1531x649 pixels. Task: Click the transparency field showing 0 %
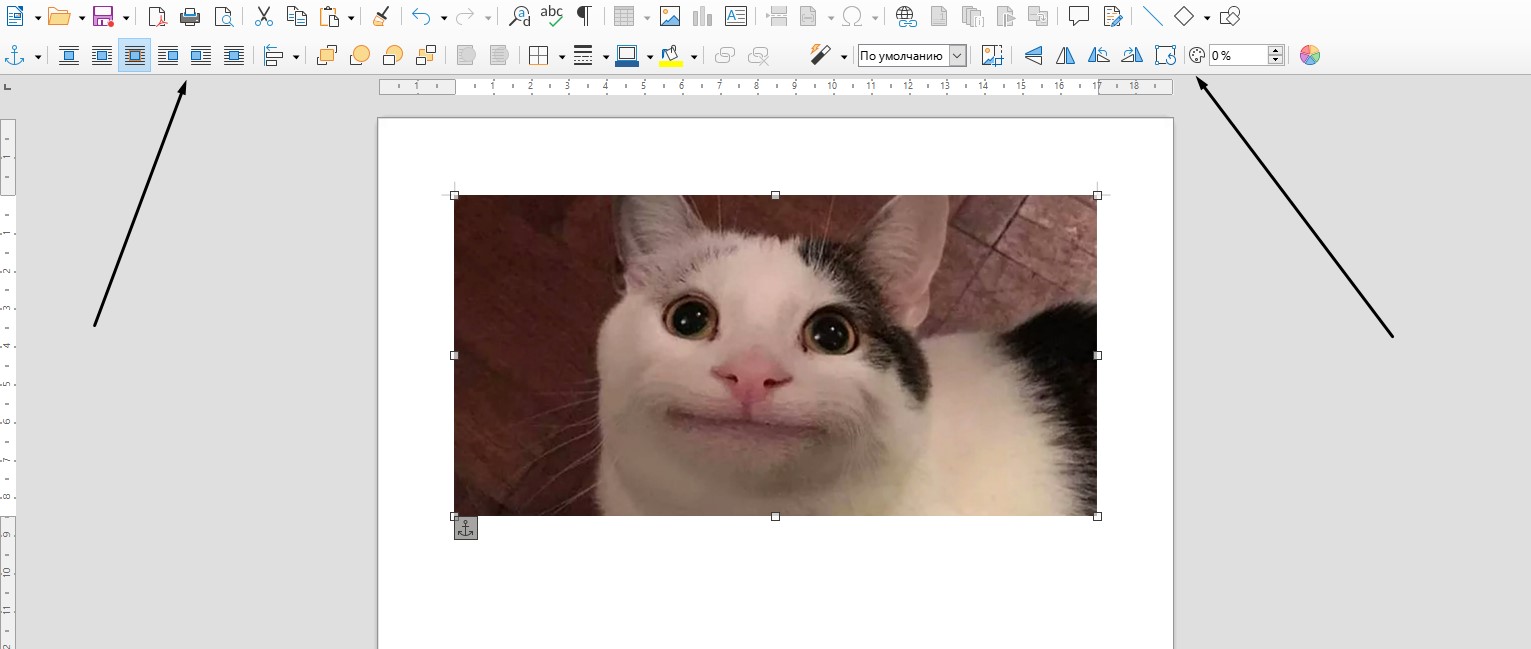[1237, 56]
